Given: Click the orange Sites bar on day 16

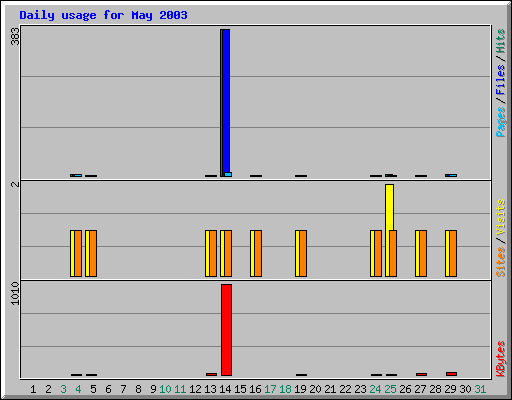Looking at the screenshot, I should (x=258, y=253).
